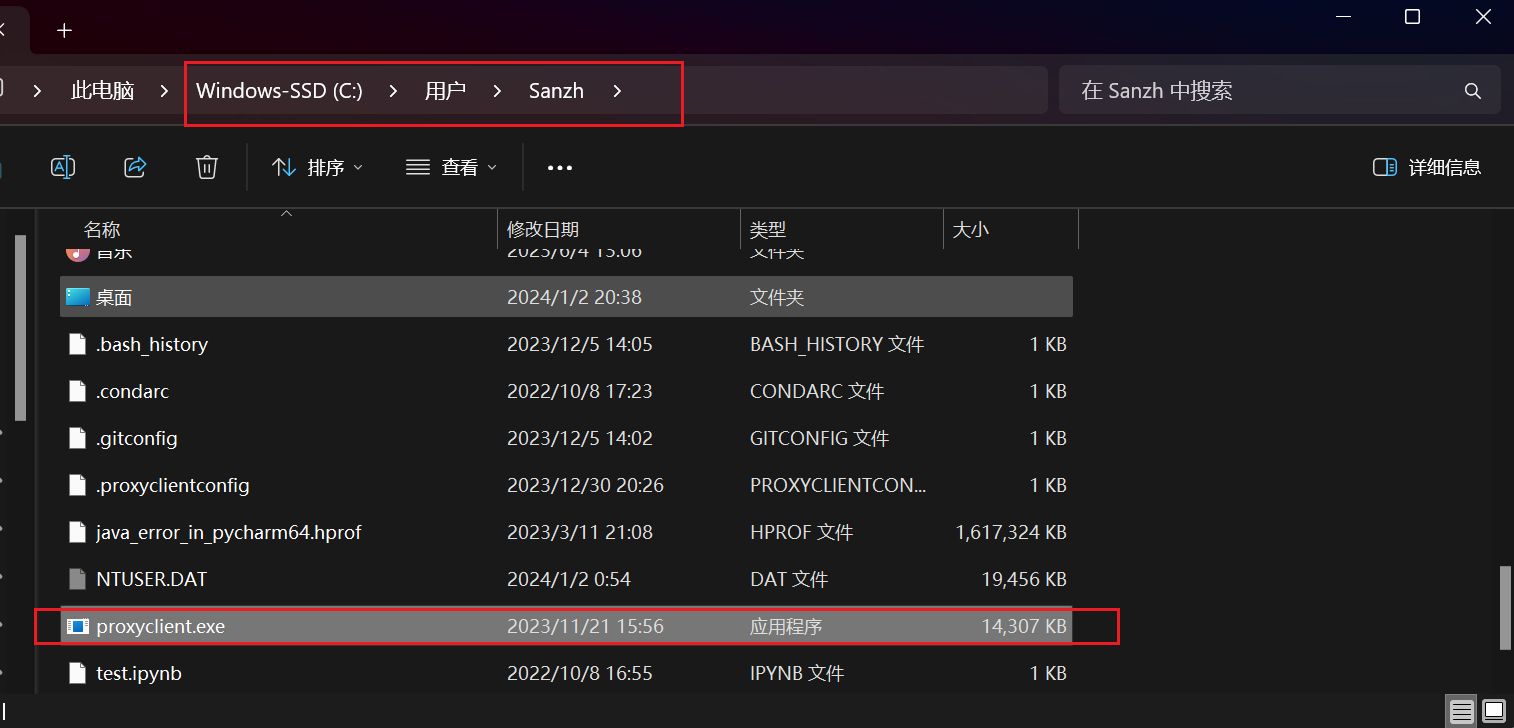1514x728 pixels.
Task: Click Sanzh breadcrumb in address bar
Action: pos(556,91)
